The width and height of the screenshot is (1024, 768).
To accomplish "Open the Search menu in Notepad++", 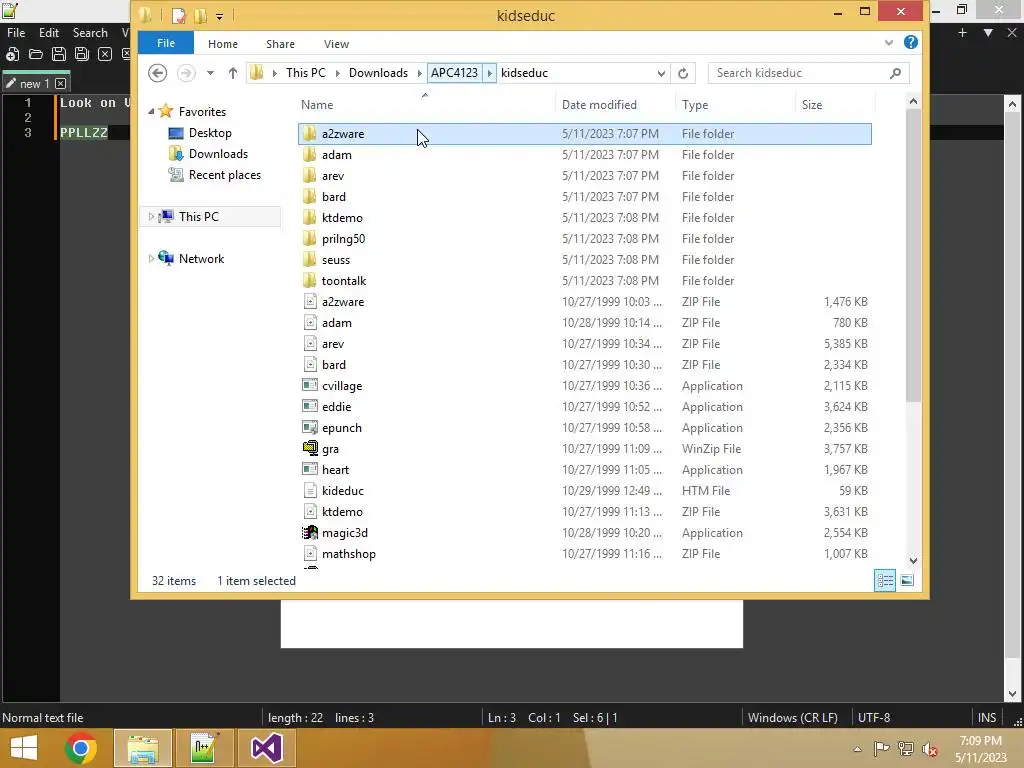I will [x=90, y=33].
